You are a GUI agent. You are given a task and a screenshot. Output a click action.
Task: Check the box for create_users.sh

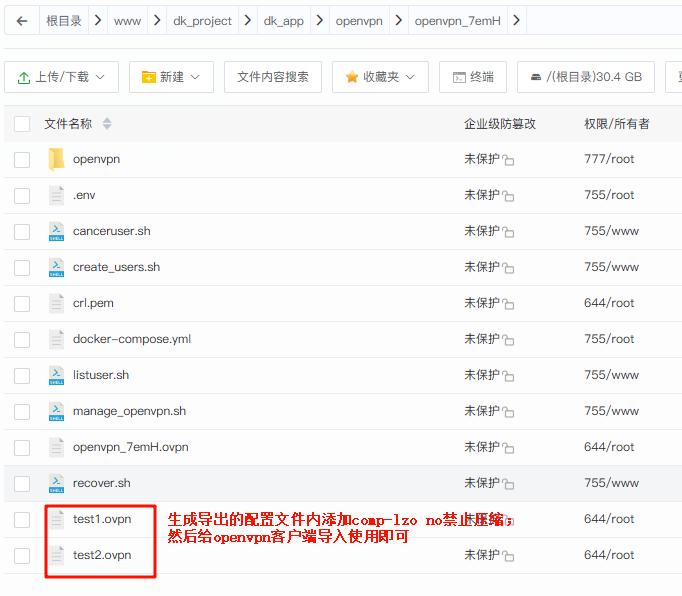tap(22, 267)
